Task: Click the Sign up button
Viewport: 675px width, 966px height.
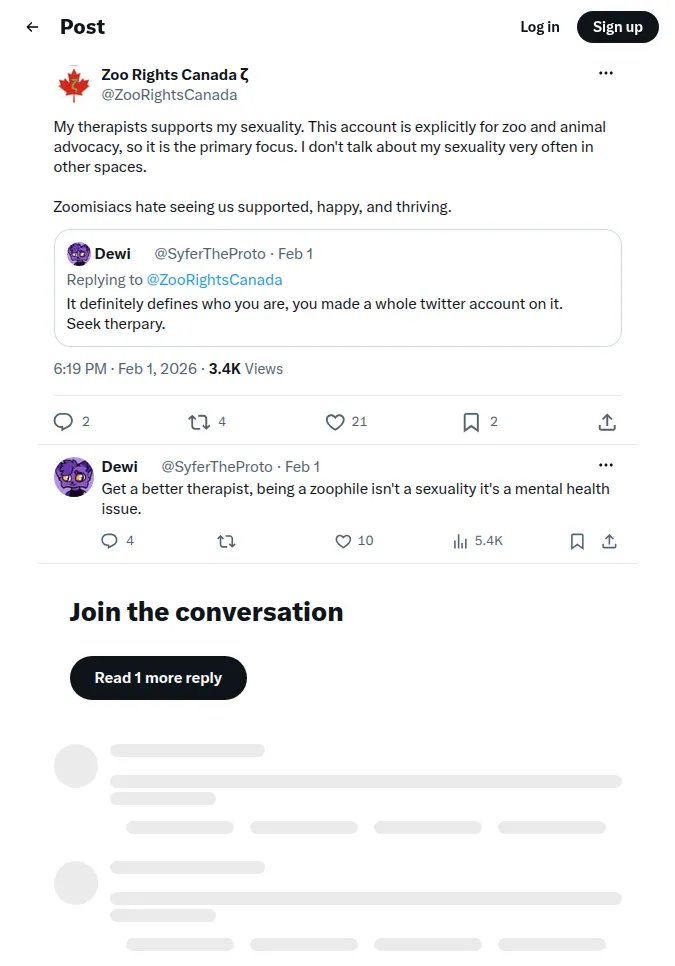Action: pos(618,27)
